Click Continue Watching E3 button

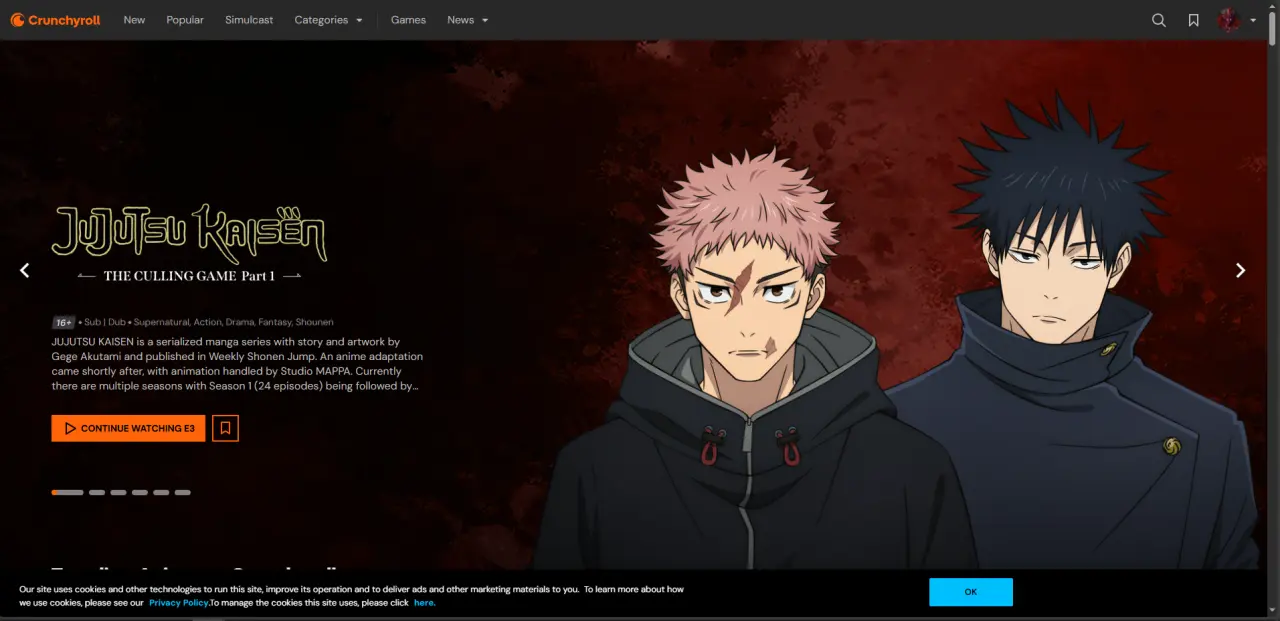pos(128,428)
